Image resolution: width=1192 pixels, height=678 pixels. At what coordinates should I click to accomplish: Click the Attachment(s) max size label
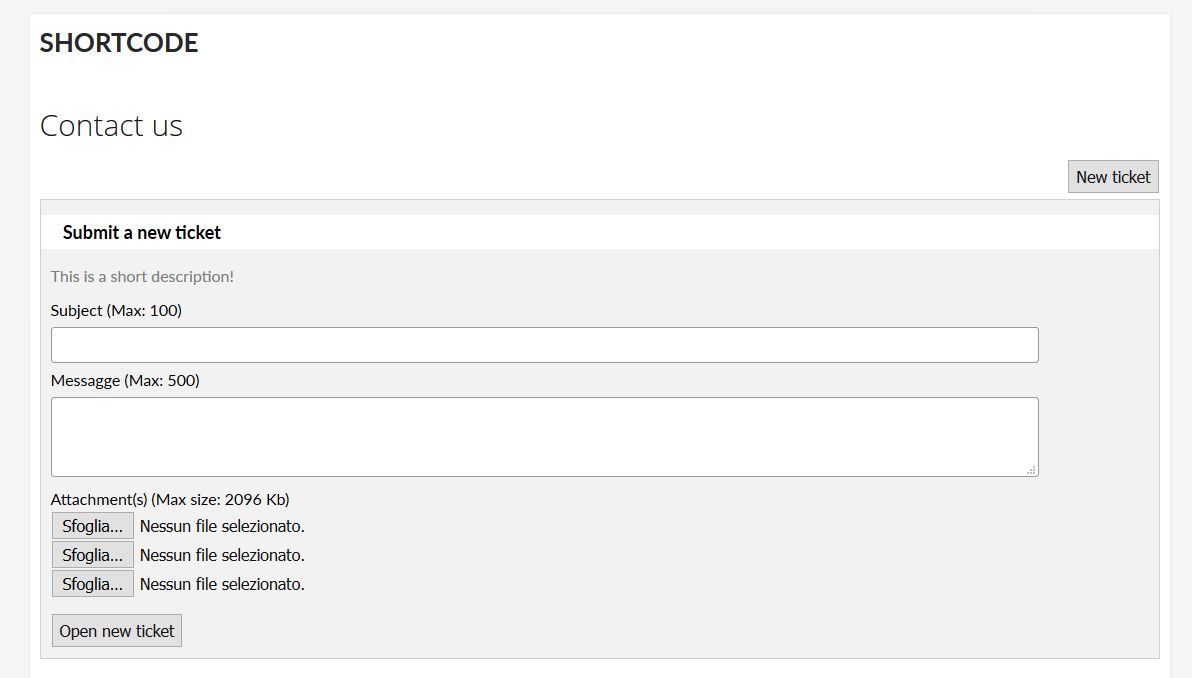pyautogui.click(x=170, y=500)
